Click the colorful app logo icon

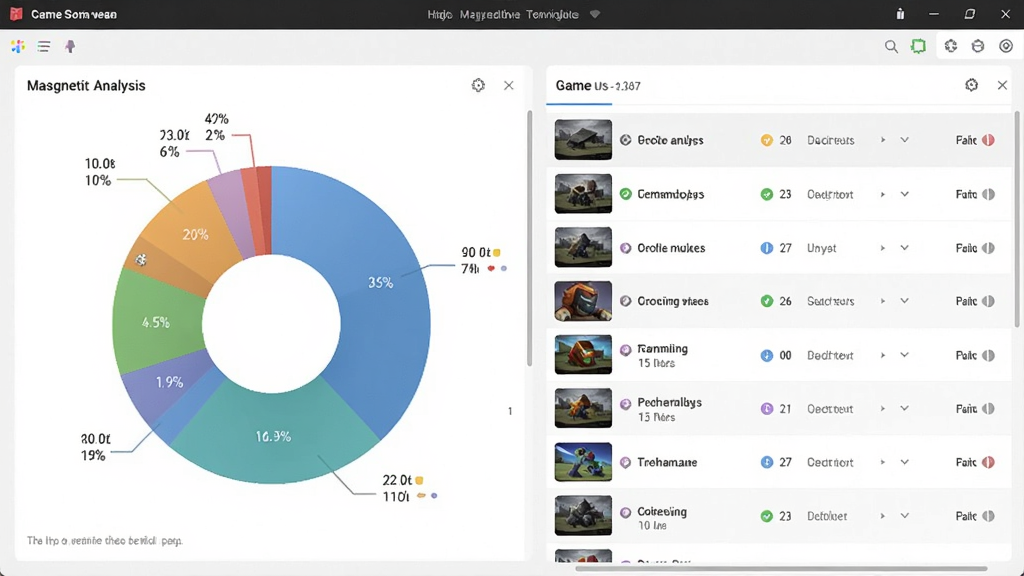(x=18, y=46)
